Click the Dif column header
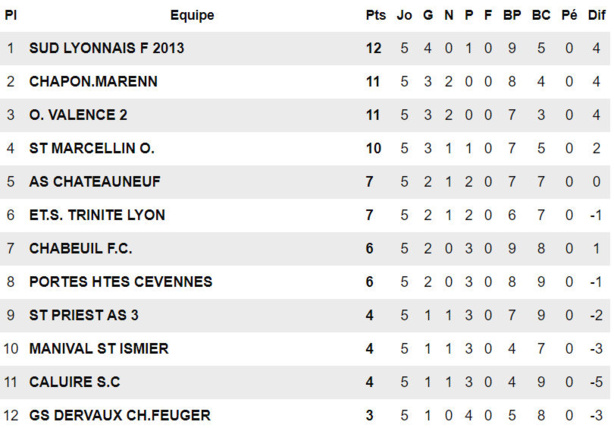The width and height of the screenshot is (614, 428). [596, 15]
